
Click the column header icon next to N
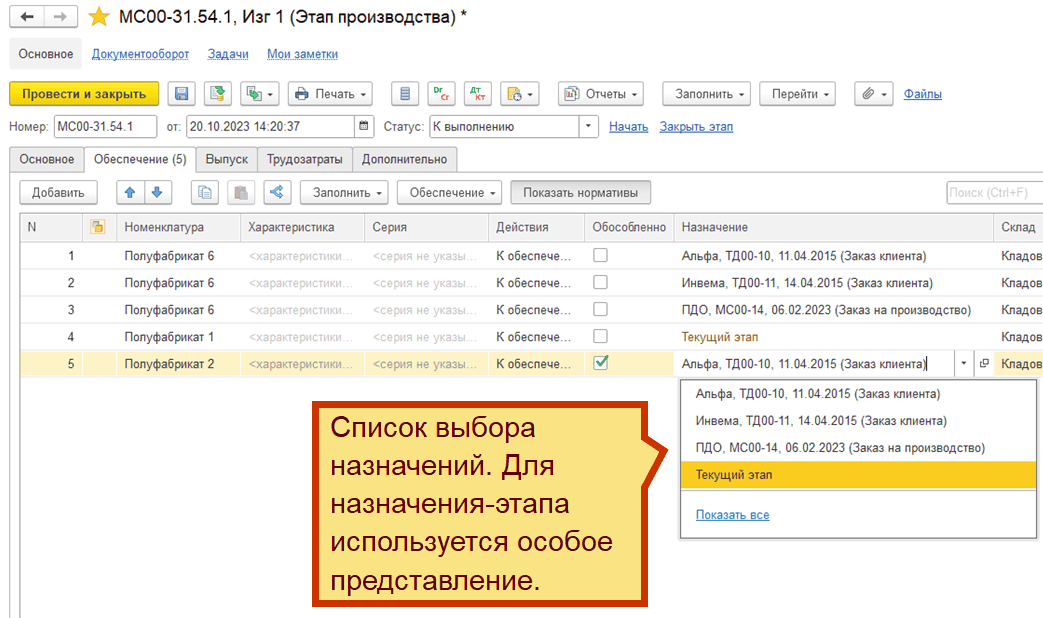[98, 227]
